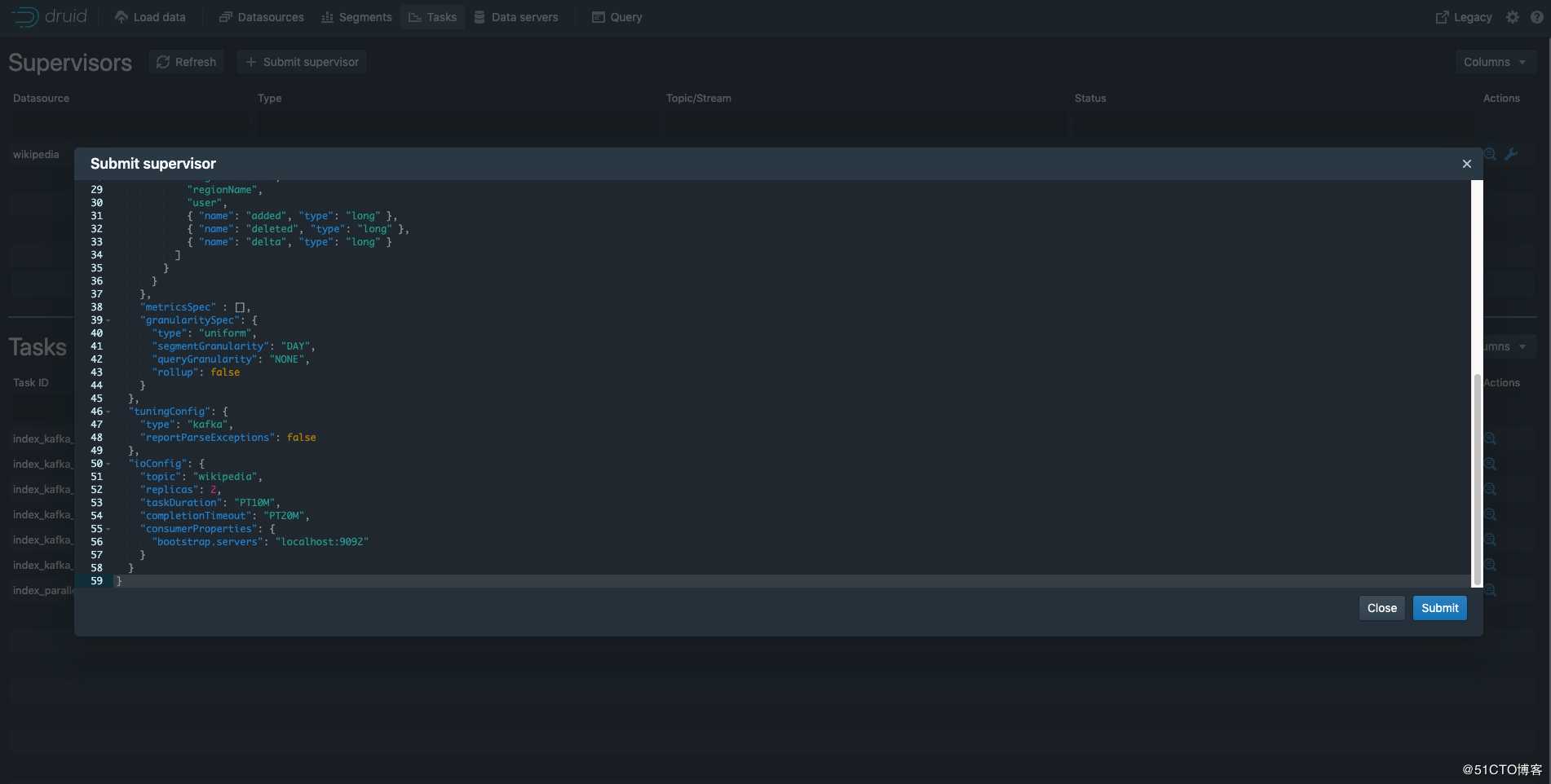
Task: Click the replicas value 2
Action: tap(214, 490)
